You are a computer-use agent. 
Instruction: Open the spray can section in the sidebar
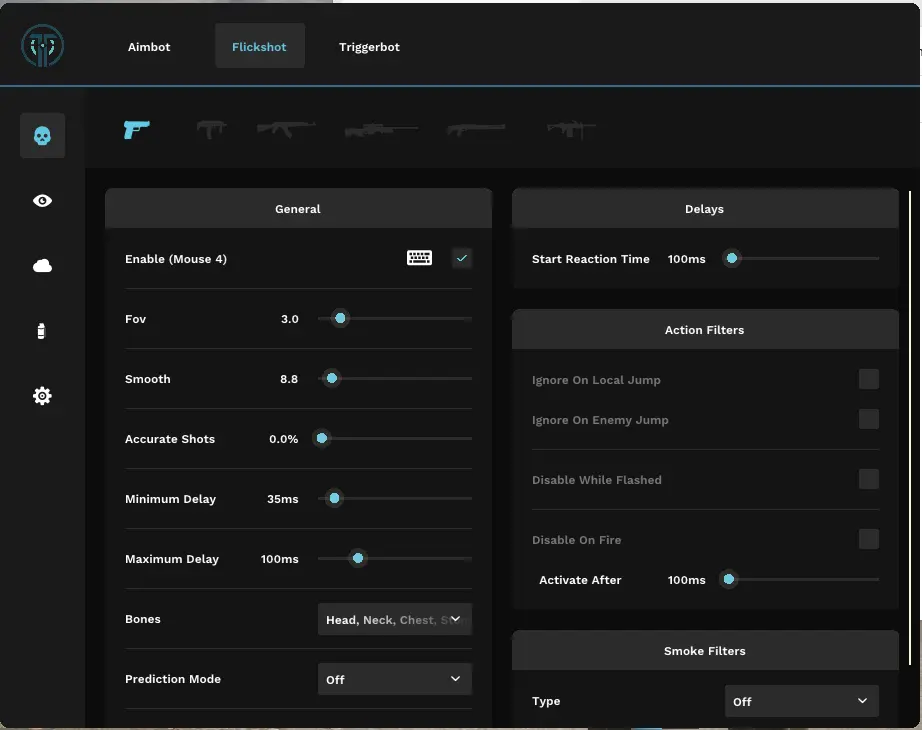(41, 331)
